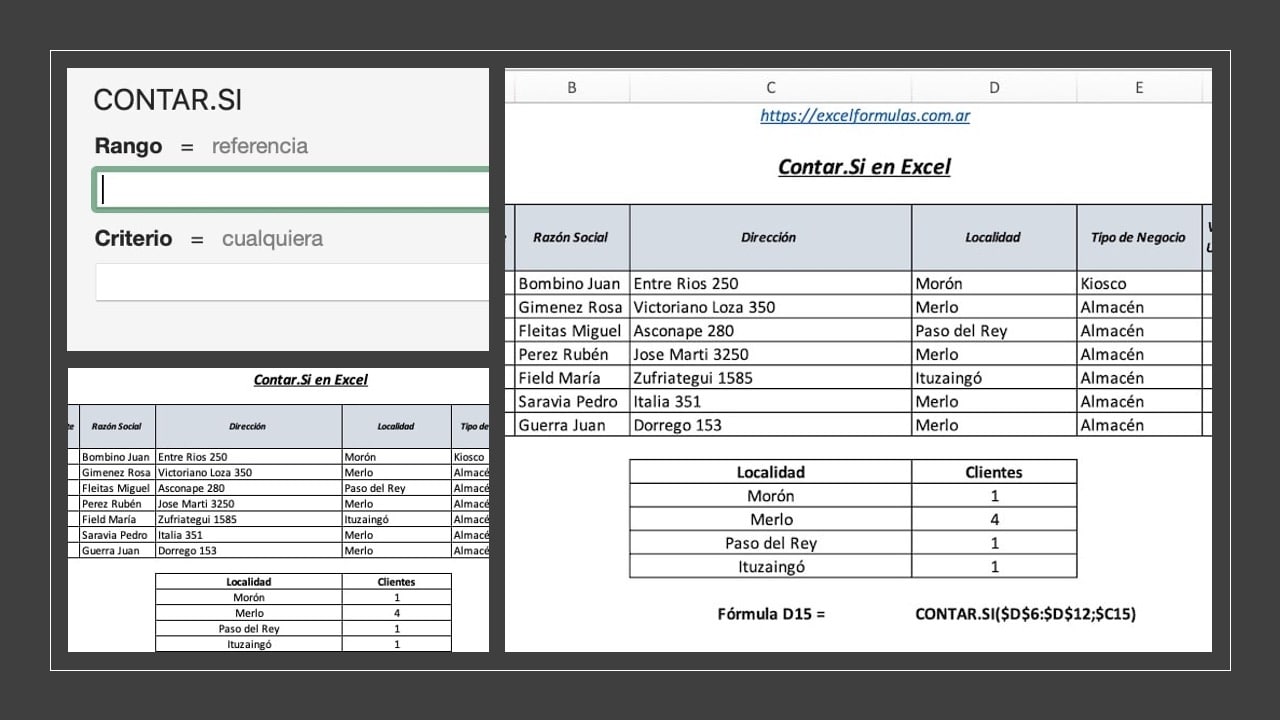The image size is (1280, 720).
Task: Click the Dirección column heading
Action: click(768, 237)
